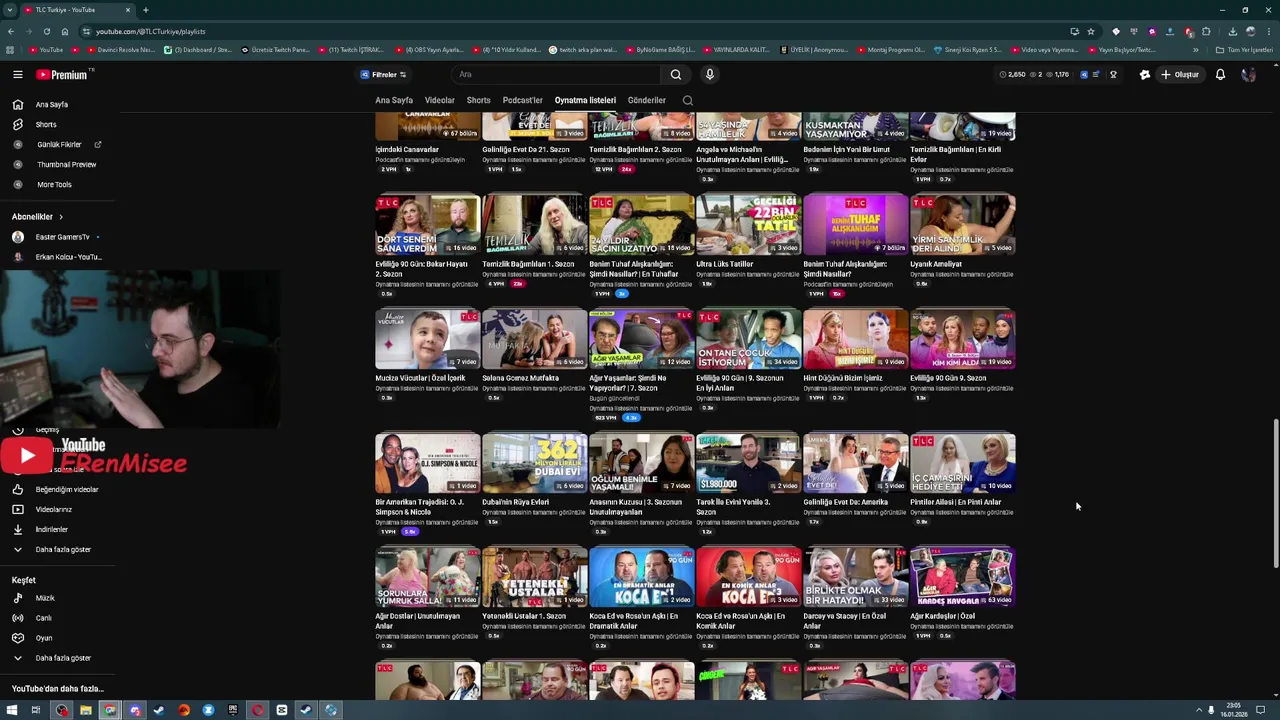Select the Oynatma listeleri tab

(585, 100)
